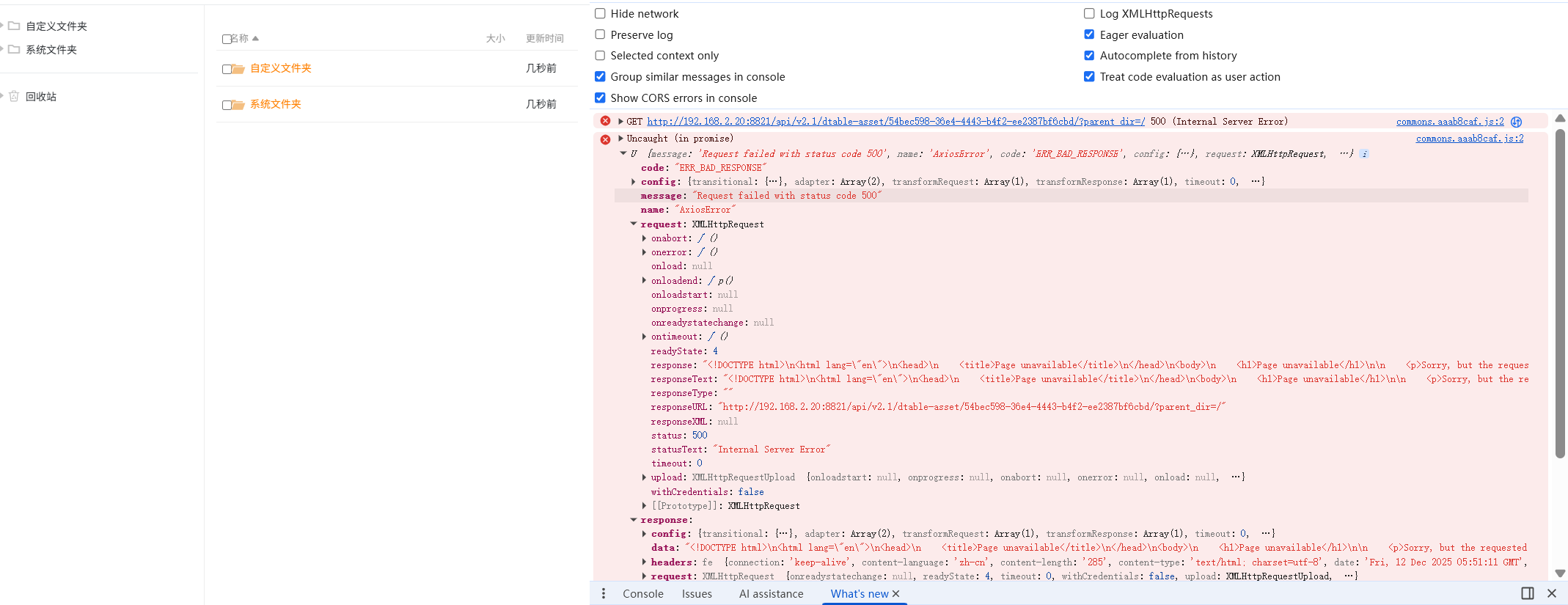Viewport: 1568px width, 605px height.
Task: Switch to the Issues tab
Action: [x=696, y=593]
